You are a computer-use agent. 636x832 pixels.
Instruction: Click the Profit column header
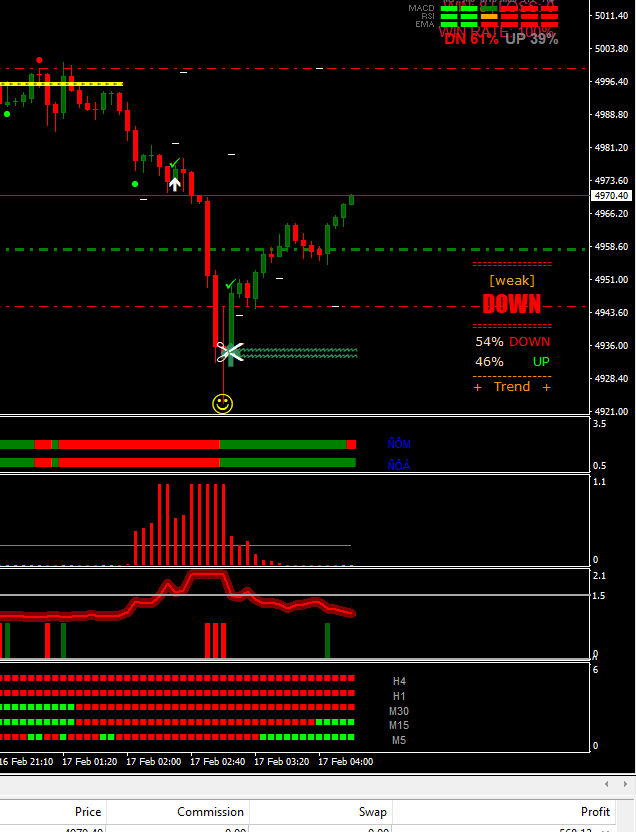point(595,812)
